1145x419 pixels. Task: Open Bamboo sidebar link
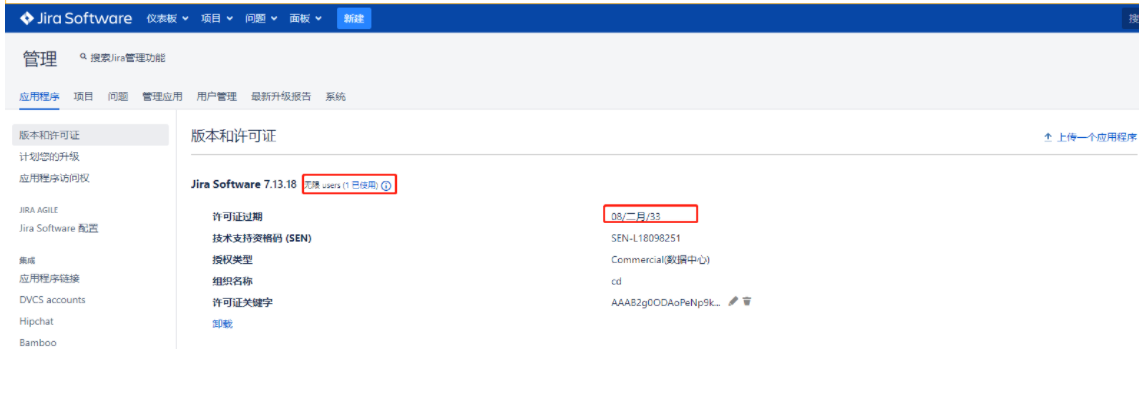tap(37, 342)
